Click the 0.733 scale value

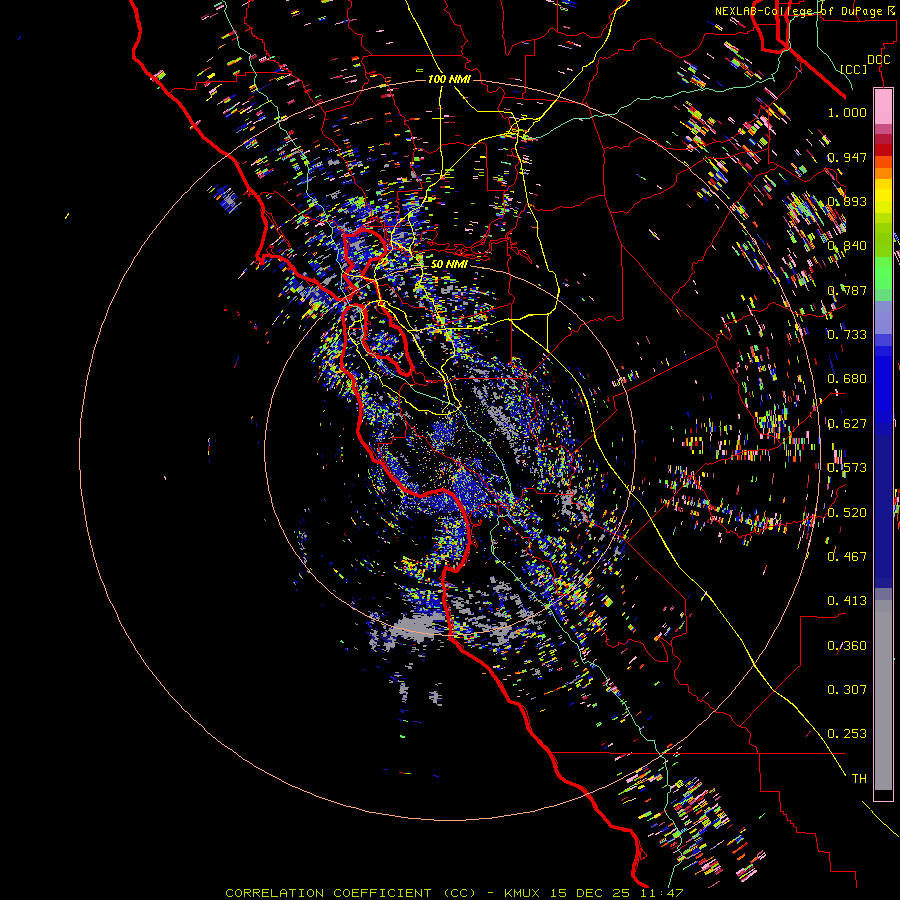pyautogui.click(x=847, y=334)
